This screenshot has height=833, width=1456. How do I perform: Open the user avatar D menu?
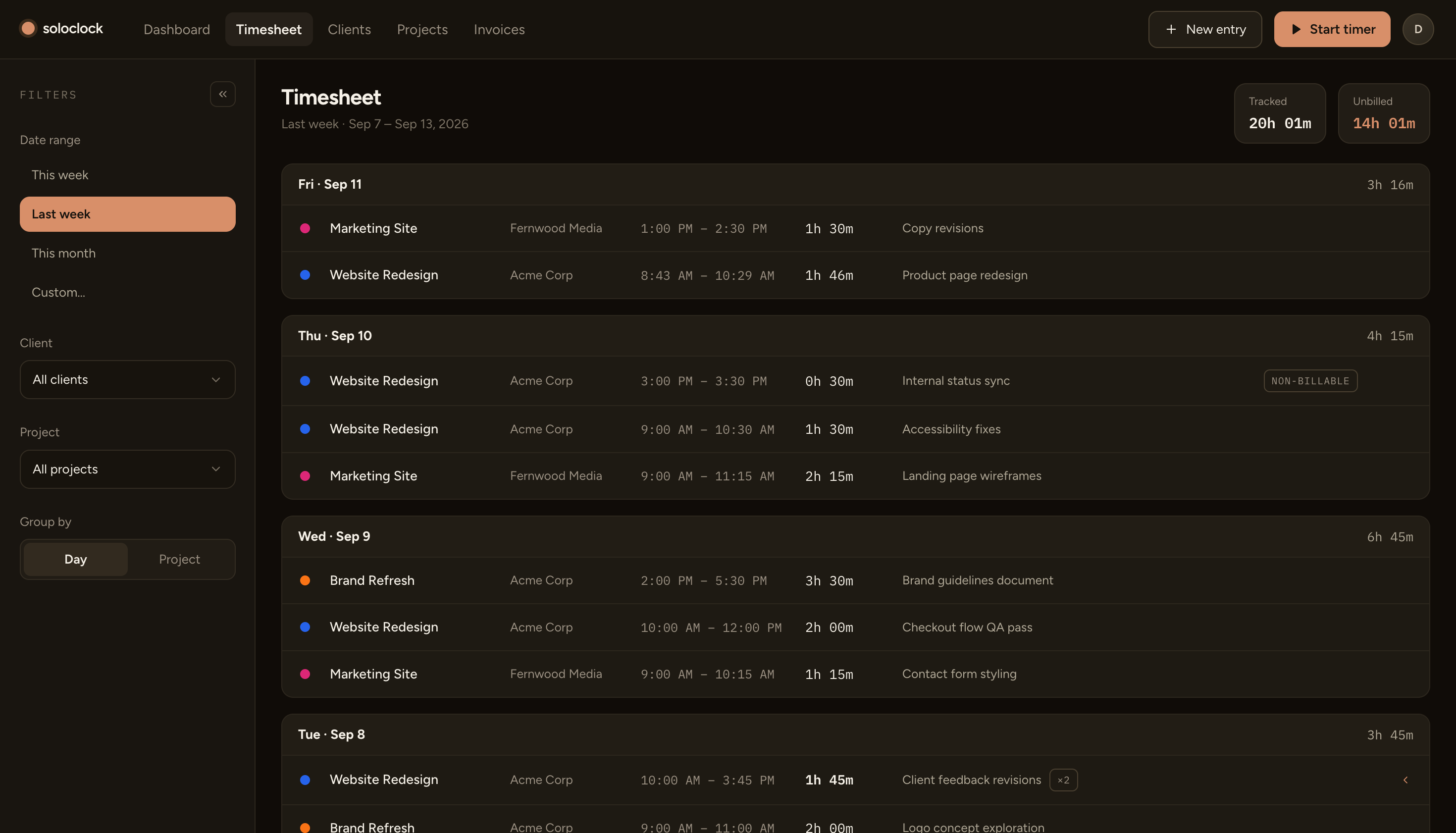1418,29
